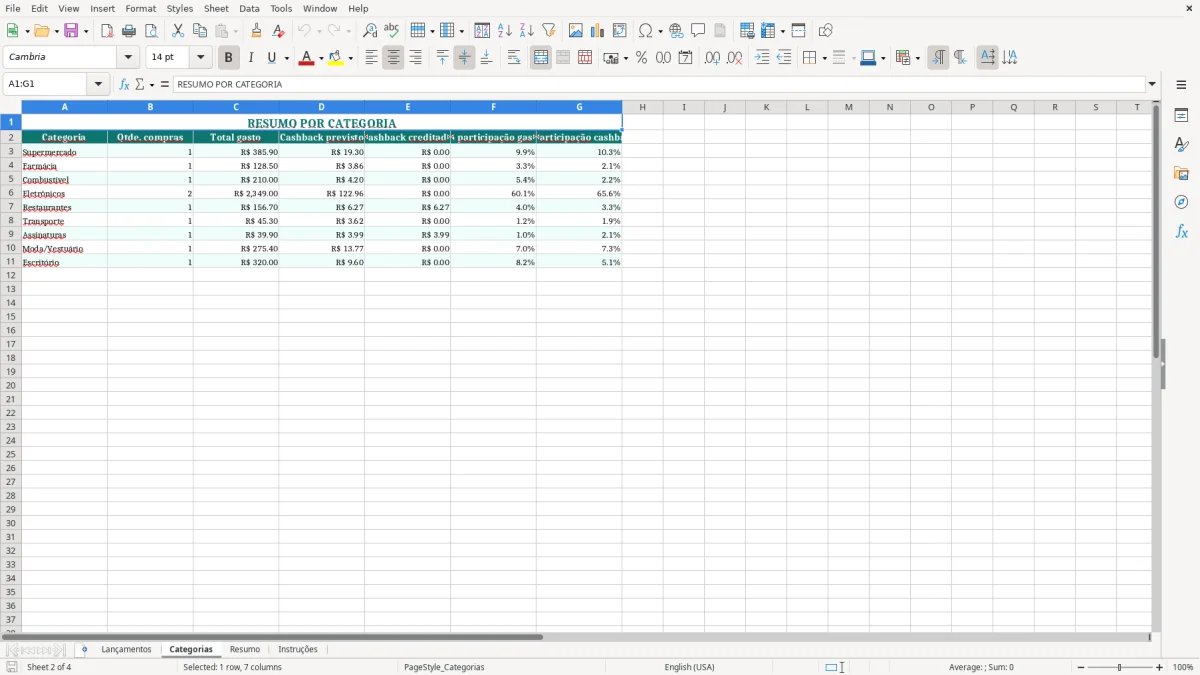The image size is (1200, 675).
Task: Cut the selected cells
Action: pyautogui.click(x=178, y=31)
